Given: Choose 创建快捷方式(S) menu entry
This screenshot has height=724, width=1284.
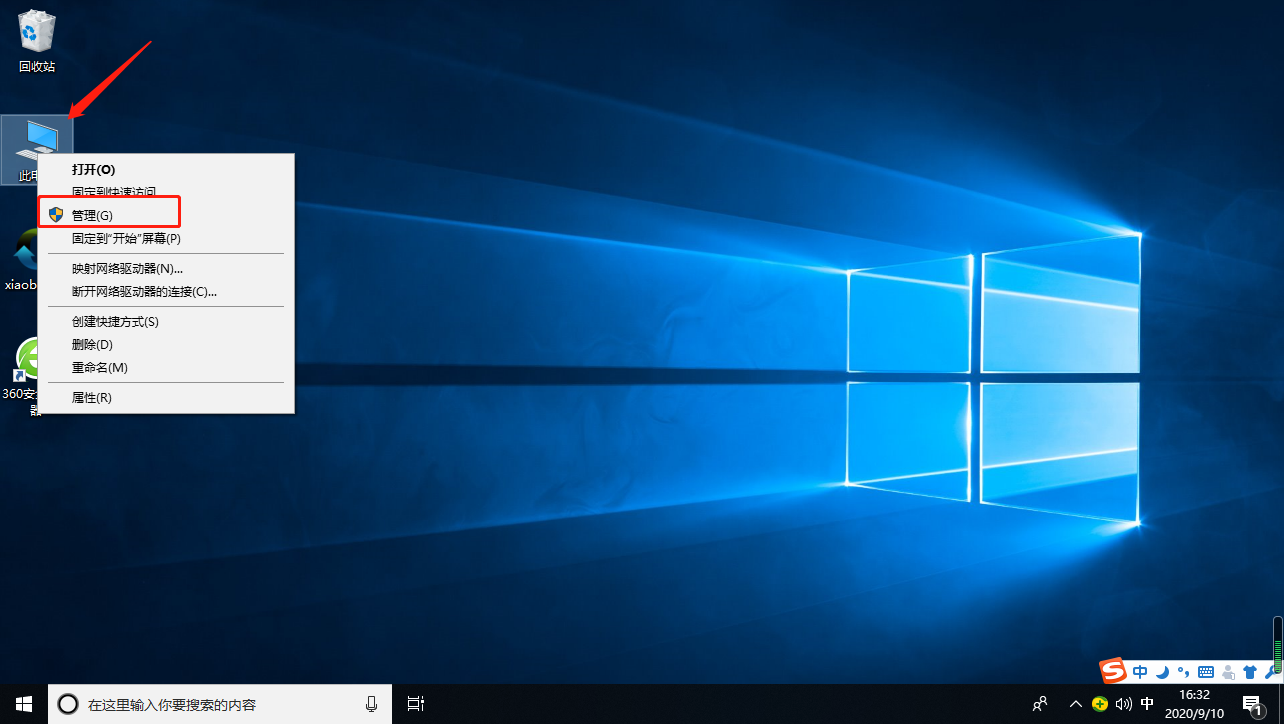Looking at the screenshot, I should point(166,321).
